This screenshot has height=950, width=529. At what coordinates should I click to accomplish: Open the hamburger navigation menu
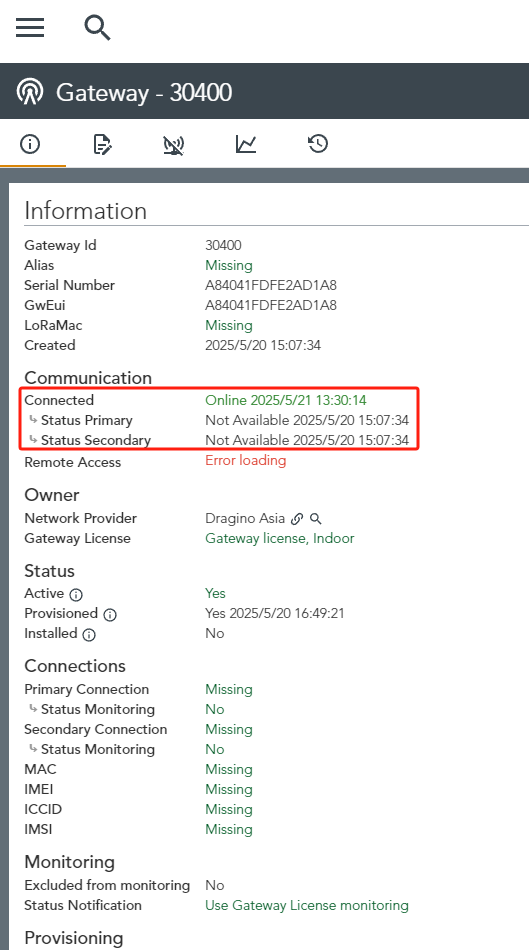point(30,28)
